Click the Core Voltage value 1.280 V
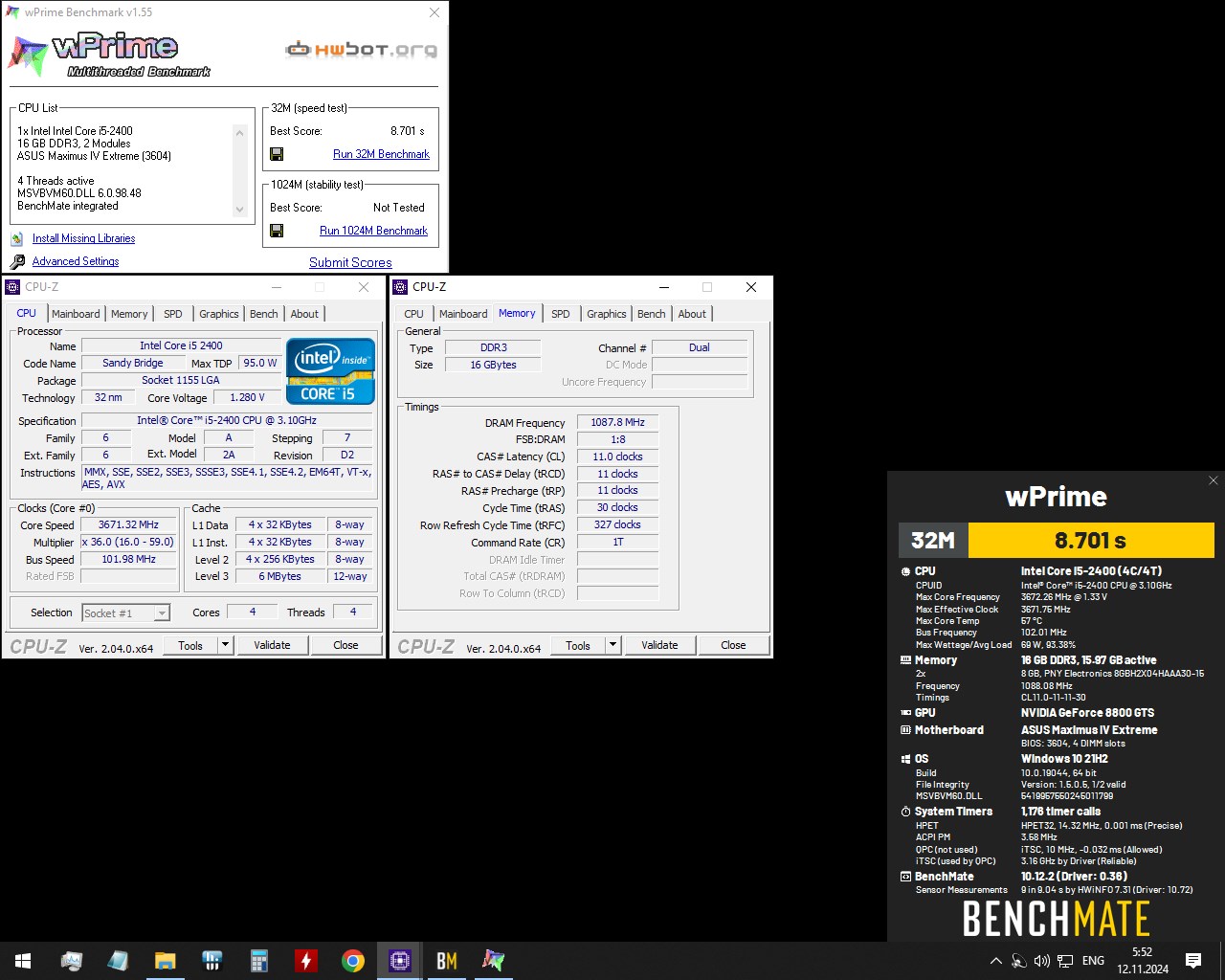The image size is (1225, 980). [247, 397]
